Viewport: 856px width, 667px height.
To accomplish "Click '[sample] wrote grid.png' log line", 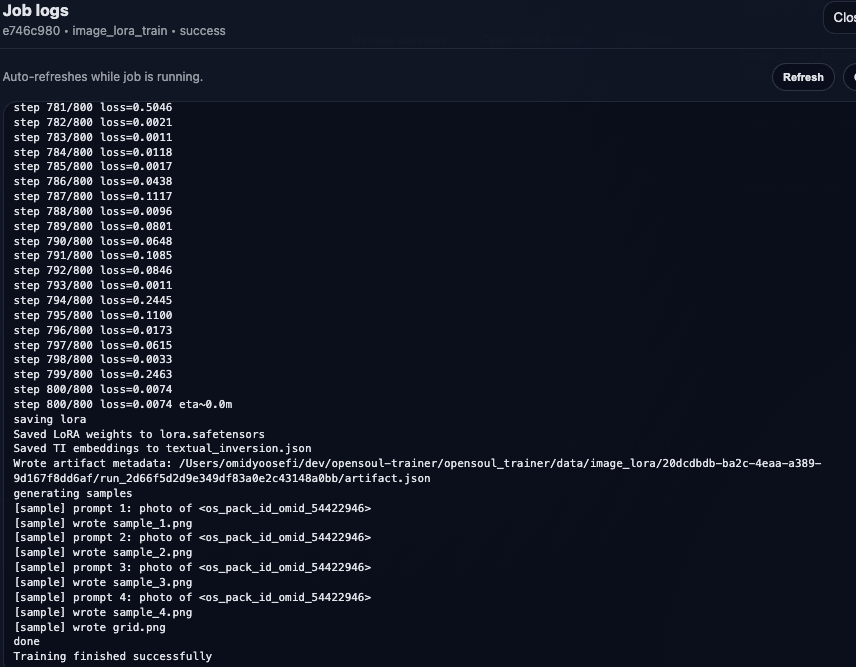I will pyautogui.click(x=89, y=627).
